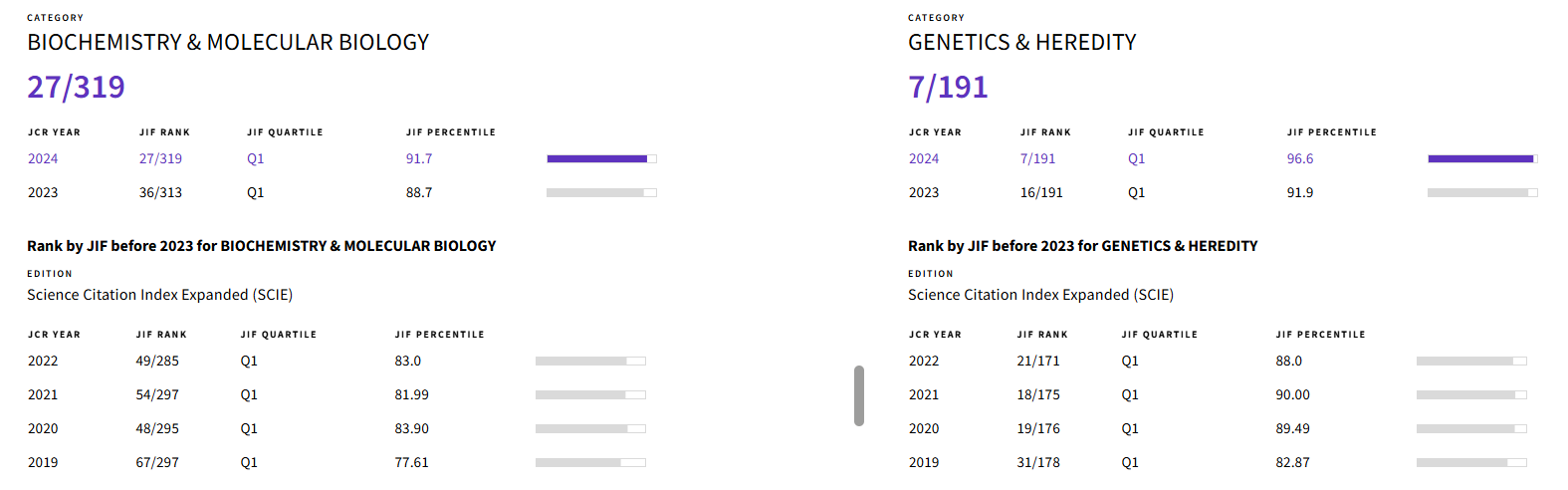Click the 2024 JCR year link under Biochemistry
The width and height of the screenshot is (1568, 490).
[43, 159]
